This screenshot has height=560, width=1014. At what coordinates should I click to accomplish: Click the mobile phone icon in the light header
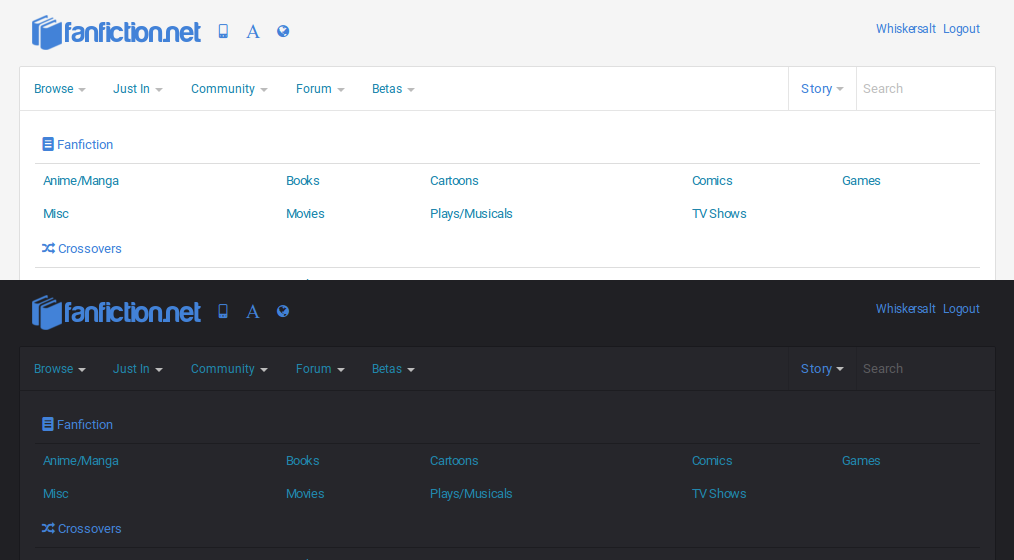click(x=223, y=31)
